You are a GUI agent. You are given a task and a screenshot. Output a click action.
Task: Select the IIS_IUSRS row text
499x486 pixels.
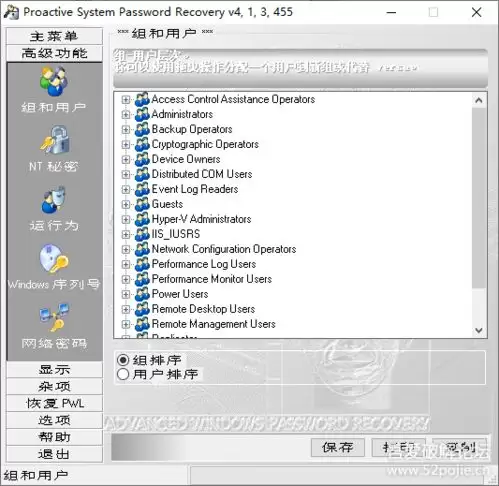pyautogui.click(x=176, y=234)
